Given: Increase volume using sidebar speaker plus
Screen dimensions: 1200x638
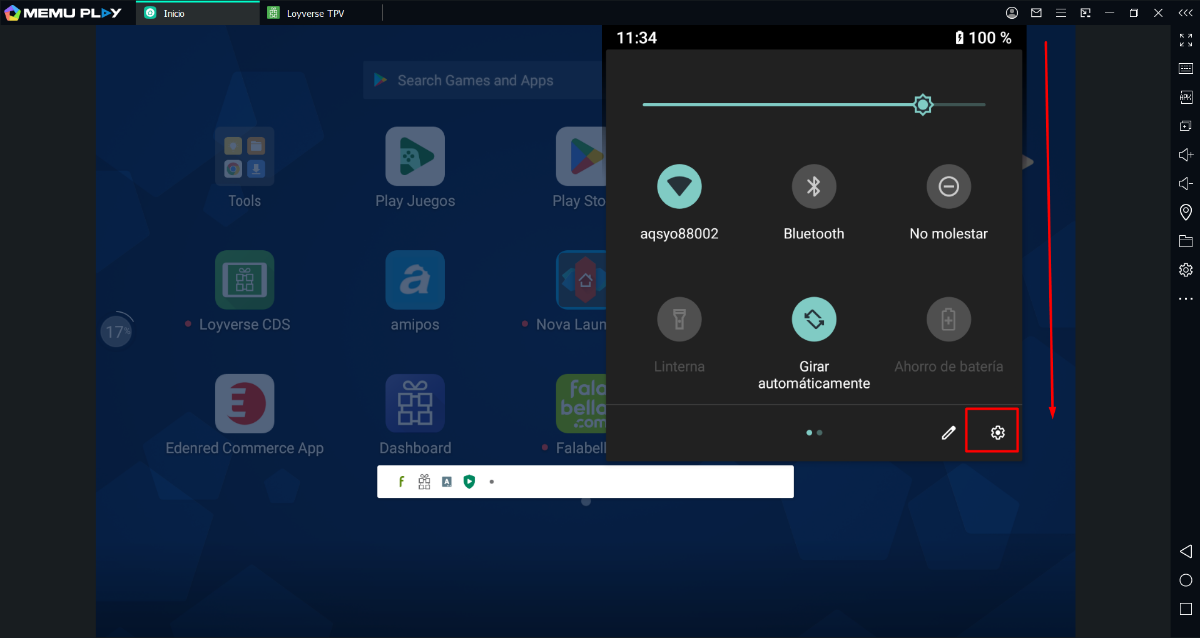Looking at the screenshot, I should pyautogui.click(x=1186, y=155).
